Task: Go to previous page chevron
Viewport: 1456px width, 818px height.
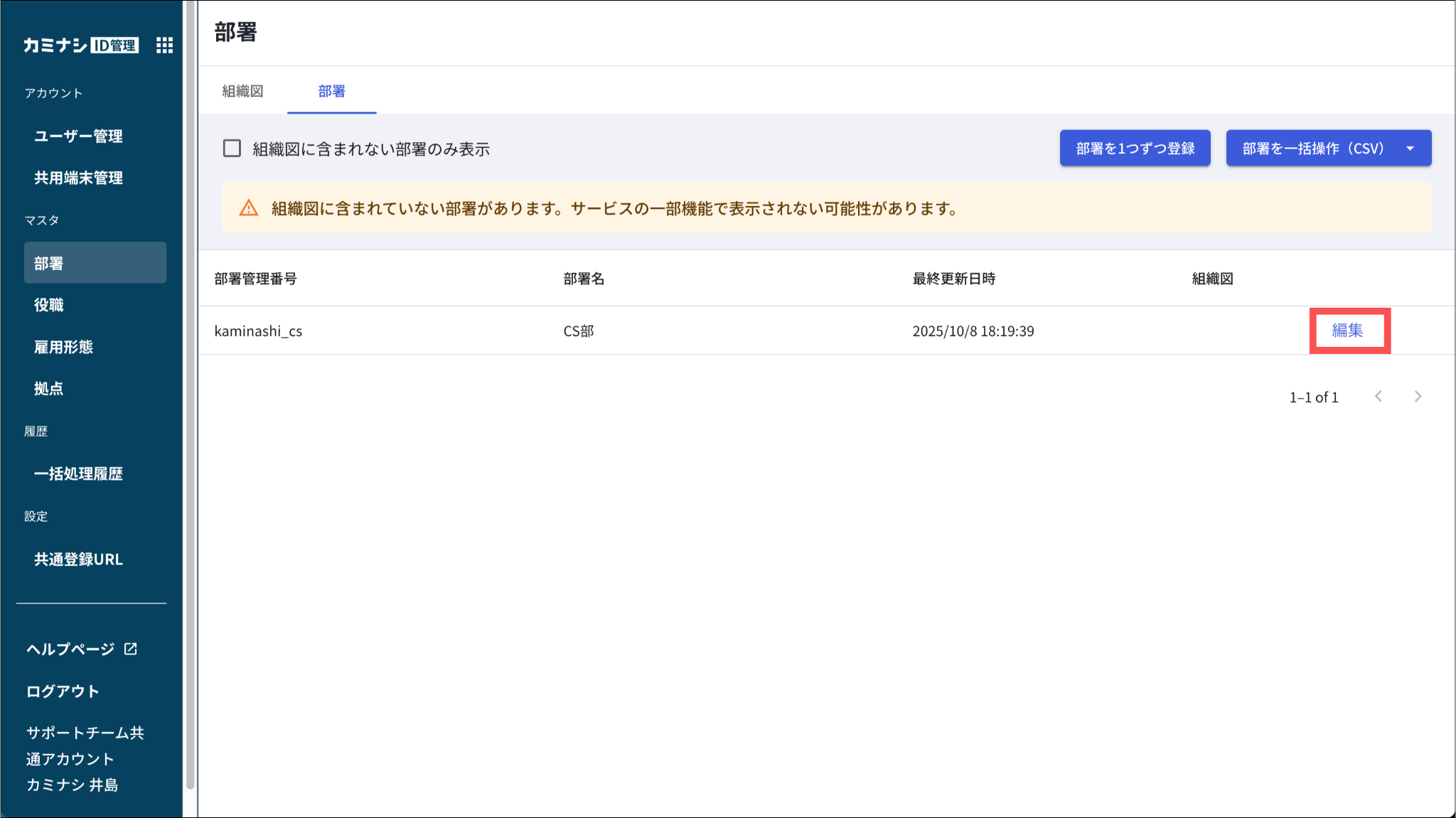Action: pyautogui.click(x=1379, y=397)
